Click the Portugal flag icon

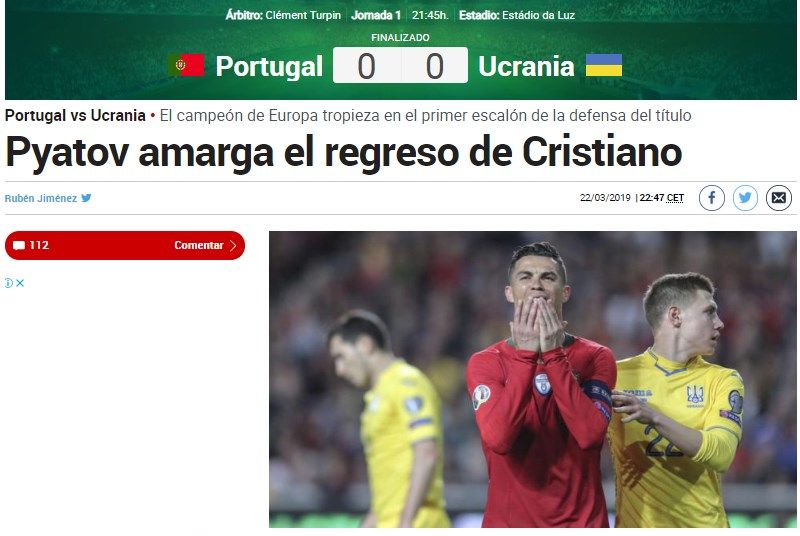187,65
